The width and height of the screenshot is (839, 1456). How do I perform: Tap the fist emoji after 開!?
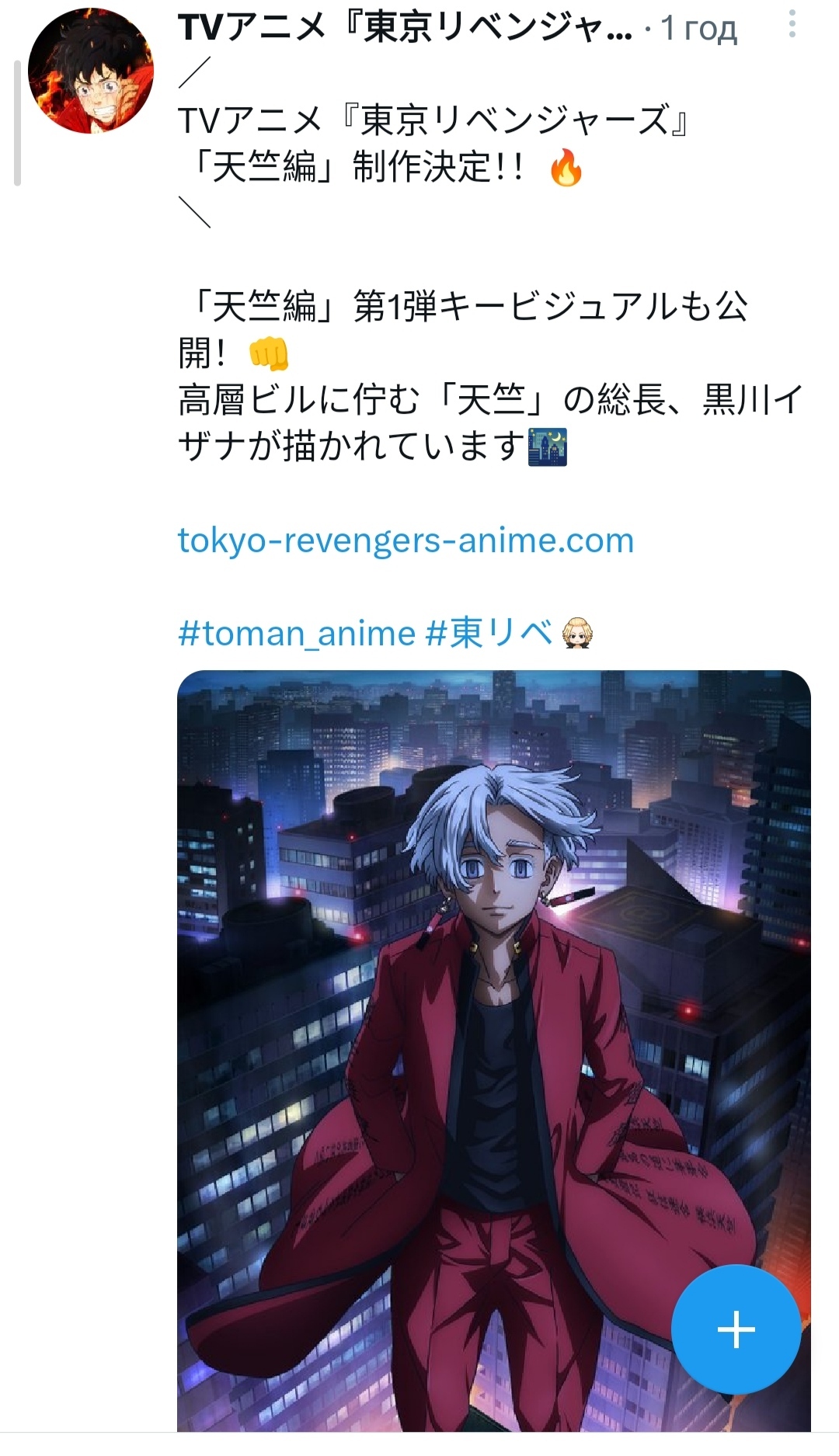pyautogui.click(x=268, y=354)
